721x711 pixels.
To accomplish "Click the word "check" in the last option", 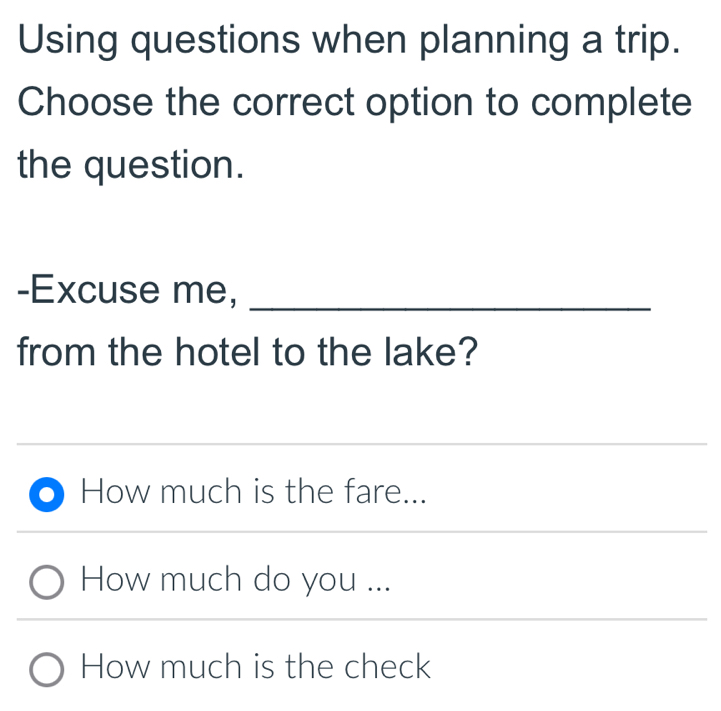I will 387,666.
